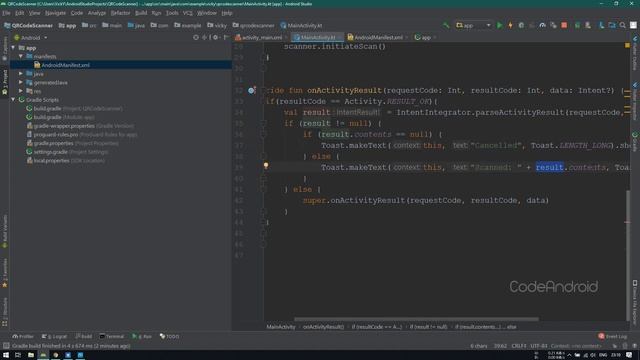Expand the res folder
The image size is (640, 360).
[x=21, y=91]
